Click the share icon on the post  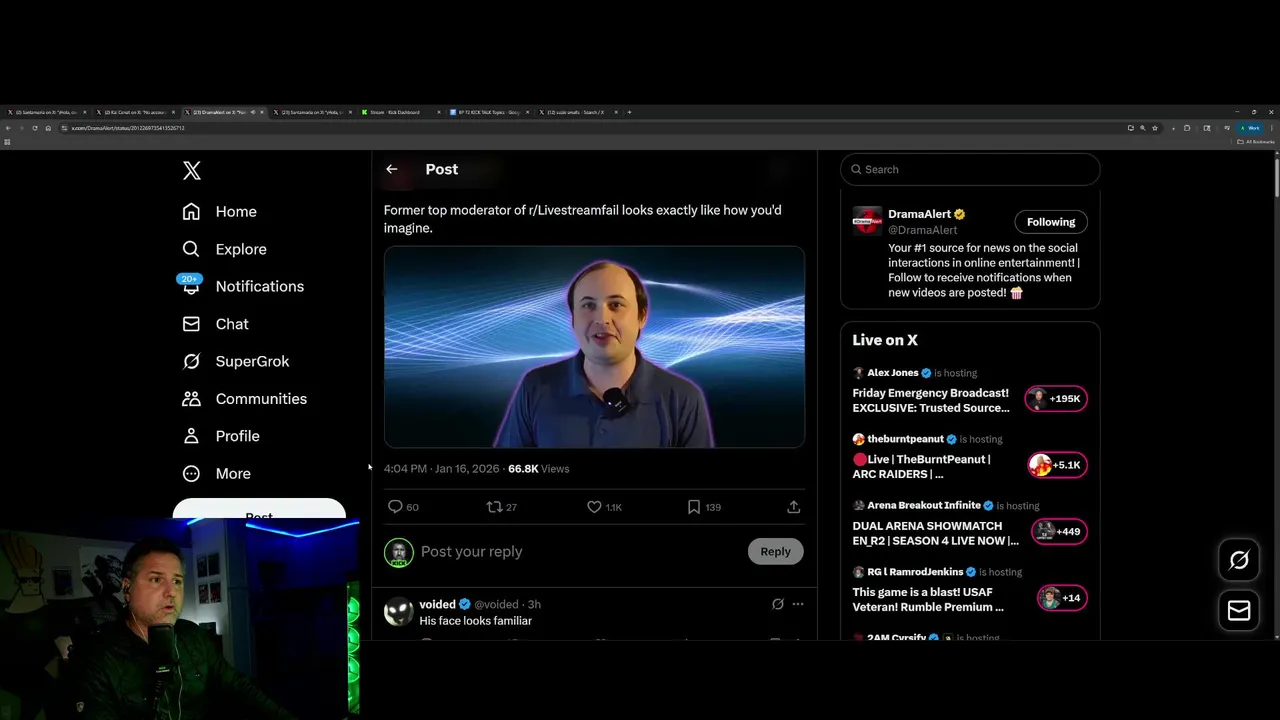point(793,507)
